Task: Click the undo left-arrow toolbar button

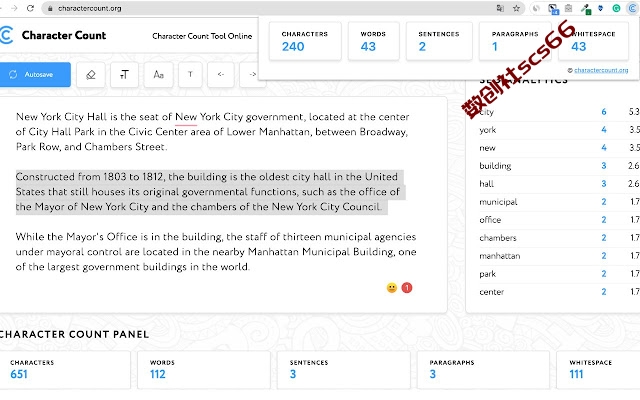Action: [220, 75]
